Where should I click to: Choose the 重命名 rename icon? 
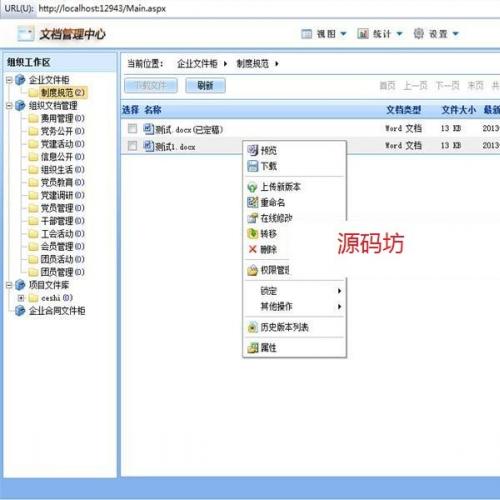tap(253, 202)
